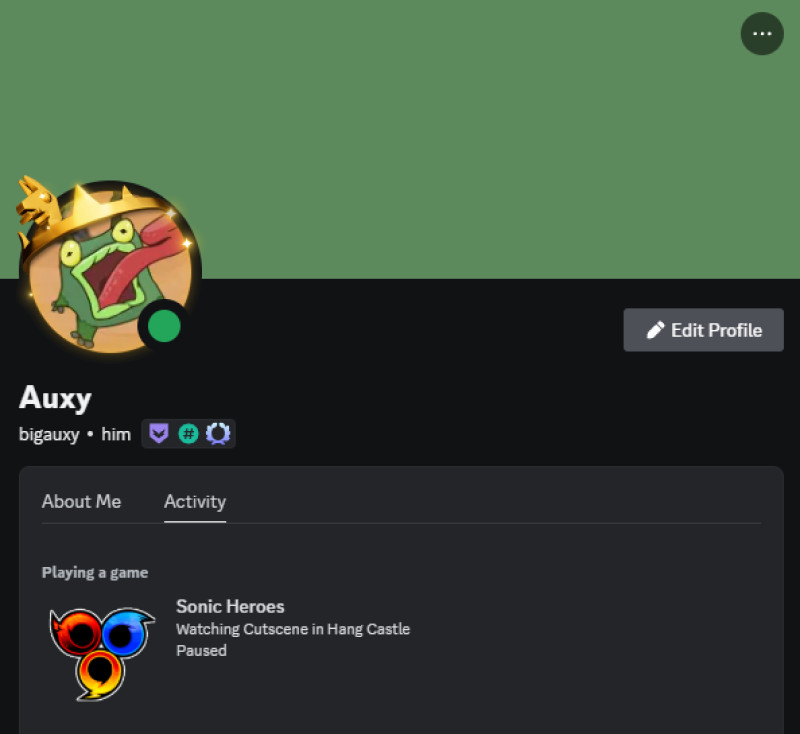Click the teal hashtag badge
The width and height of the screenshot is (800, 734).
[x=188, y=434]
